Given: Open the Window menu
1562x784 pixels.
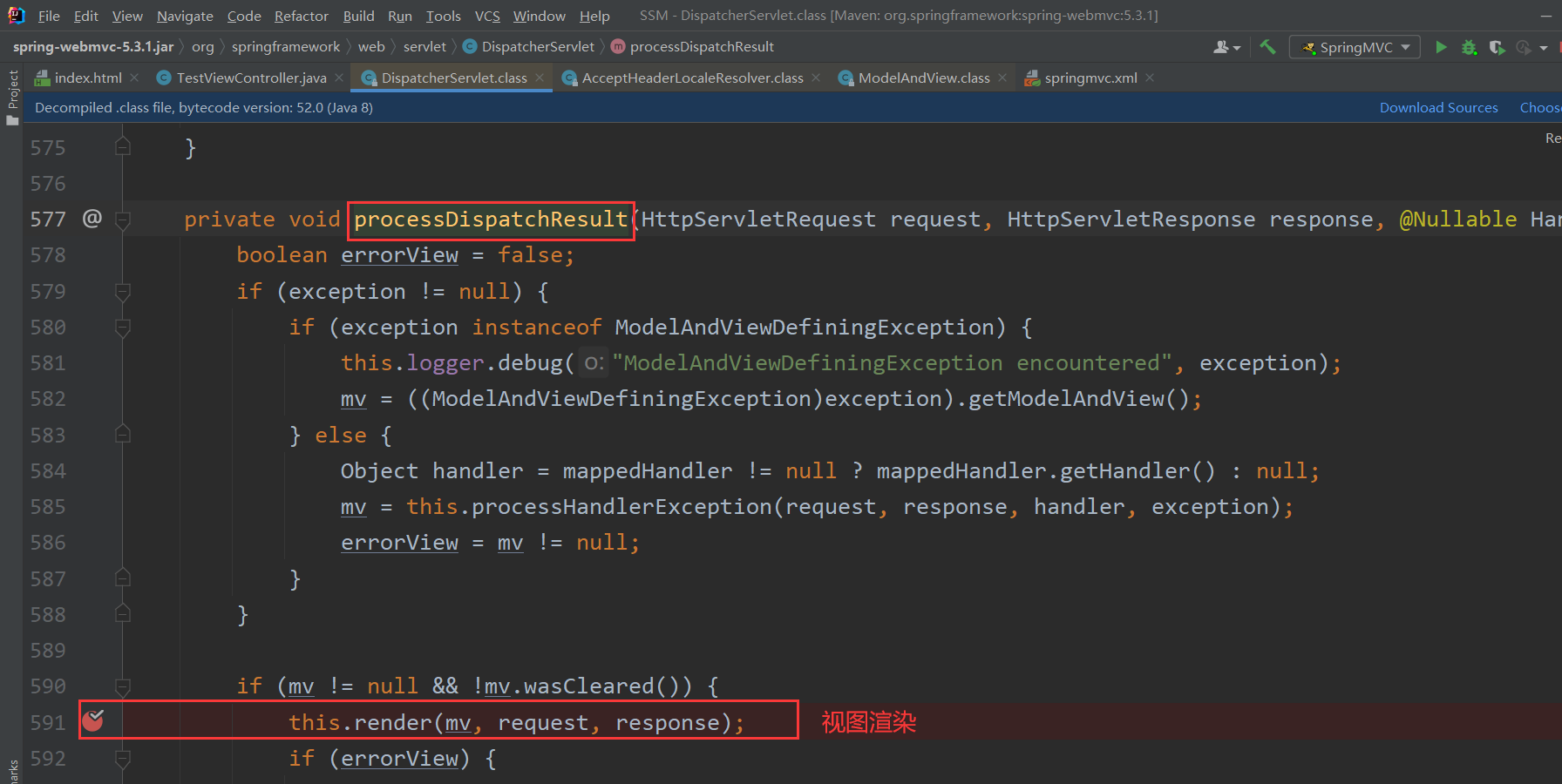Looking at the screenshot, I should pyautogui.click(x=539, y=16).
